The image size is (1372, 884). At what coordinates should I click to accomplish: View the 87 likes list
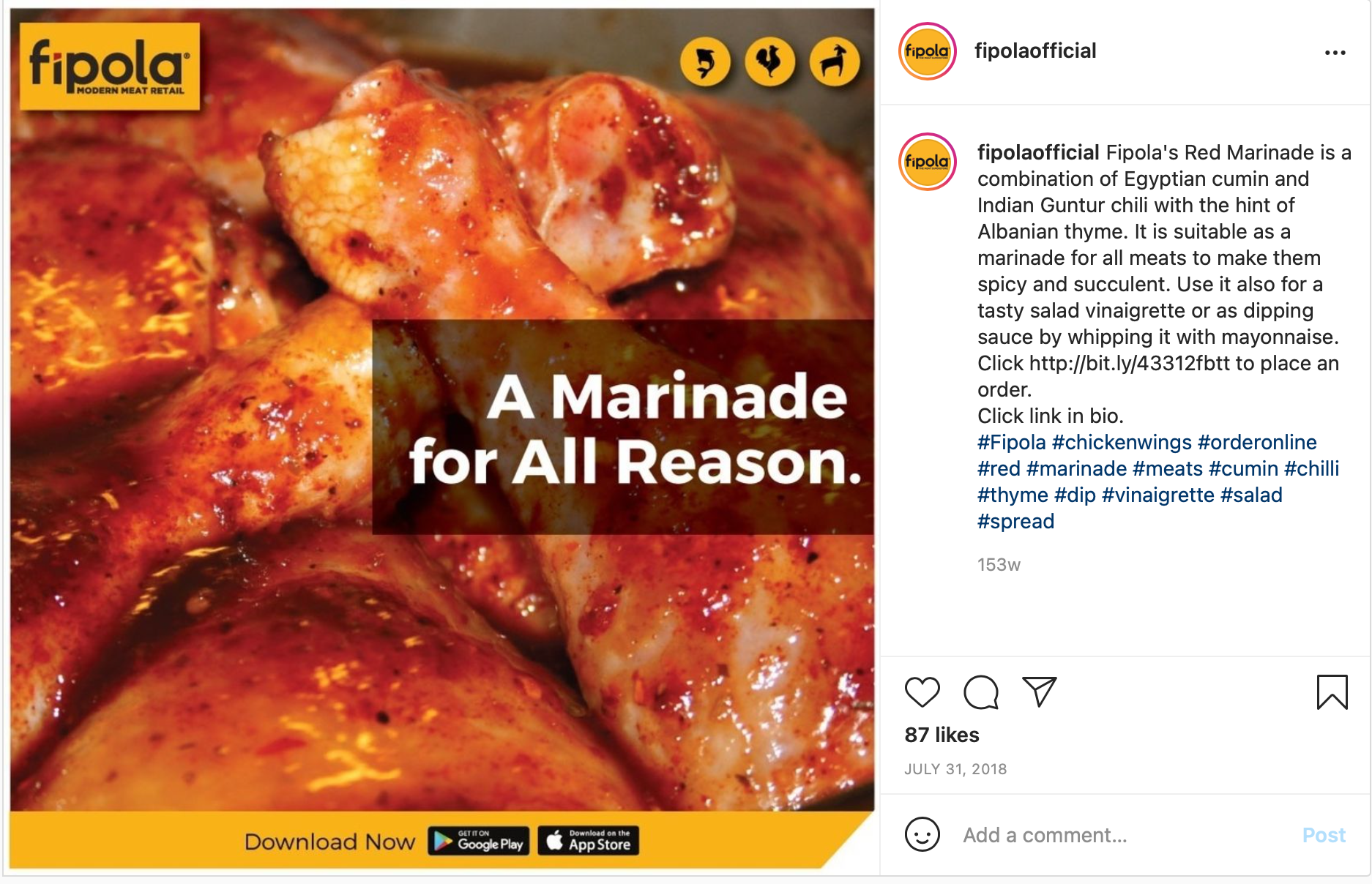point(942,735)
